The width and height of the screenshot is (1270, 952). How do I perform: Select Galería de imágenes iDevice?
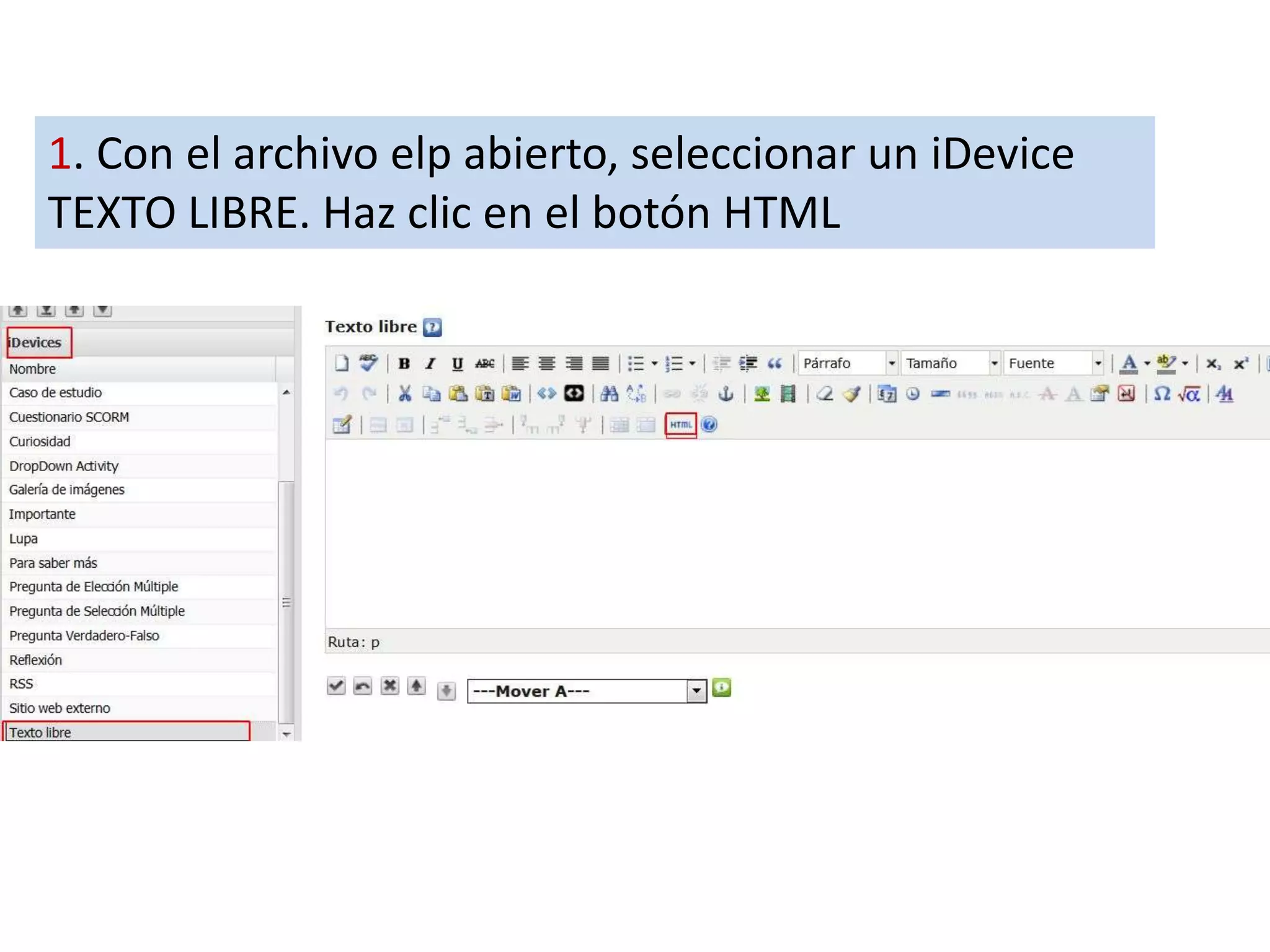(x=67, y=490)
